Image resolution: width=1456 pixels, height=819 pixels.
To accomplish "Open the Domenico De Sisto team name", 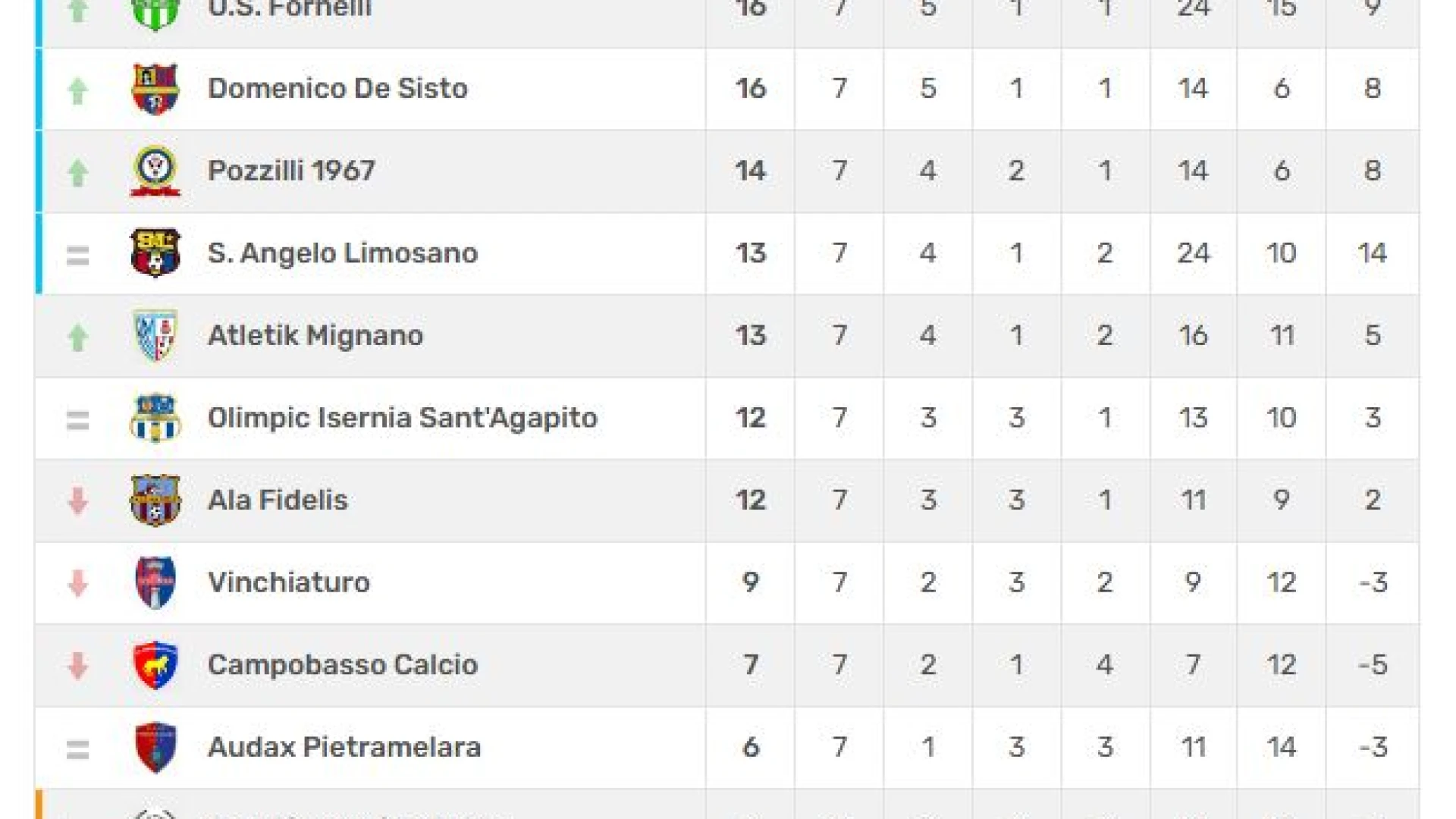I will (337, 89).
